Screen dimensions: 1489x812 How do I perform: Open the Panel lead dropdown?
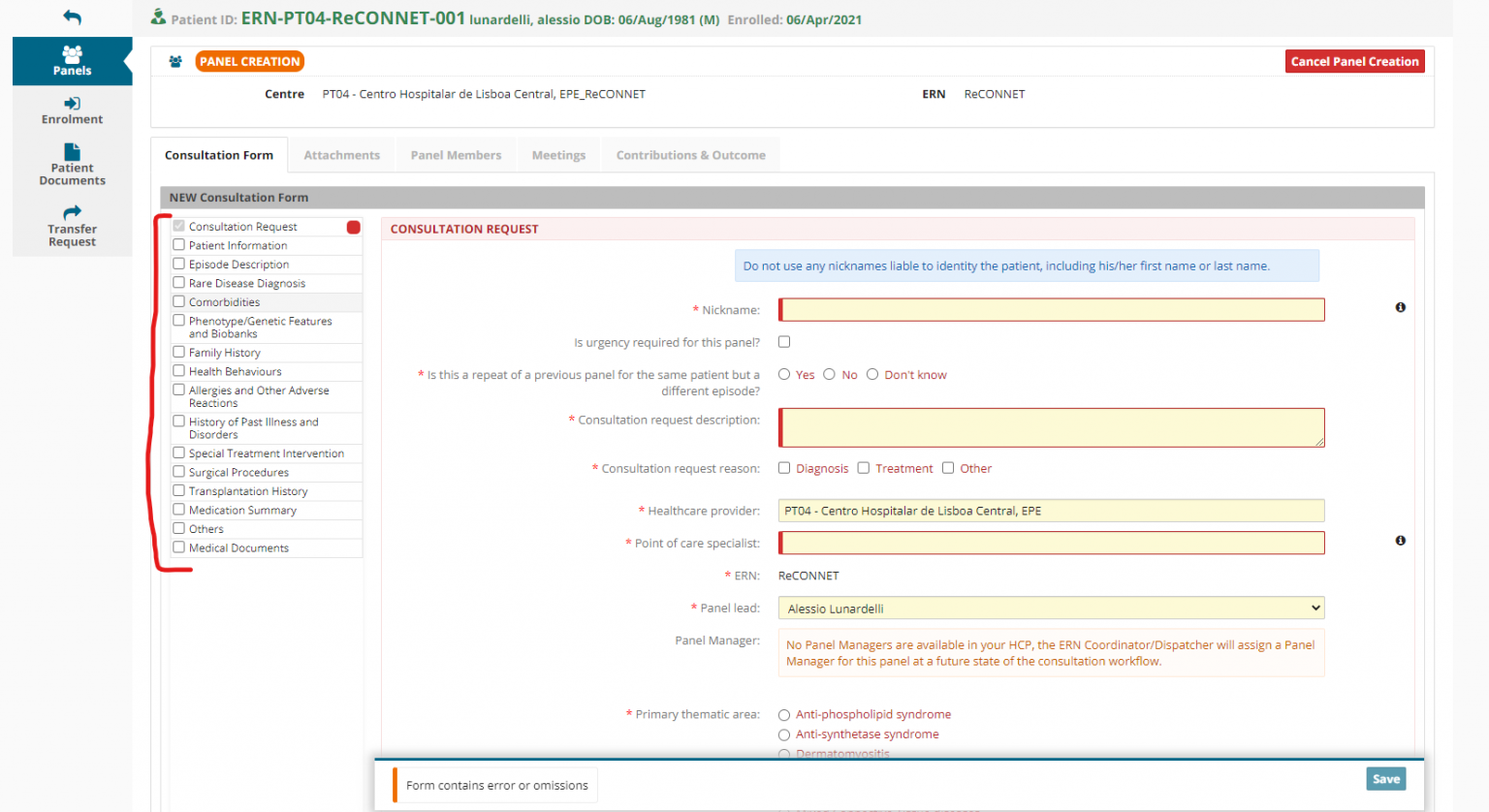pyautogui.click(x=1051, y=609)
